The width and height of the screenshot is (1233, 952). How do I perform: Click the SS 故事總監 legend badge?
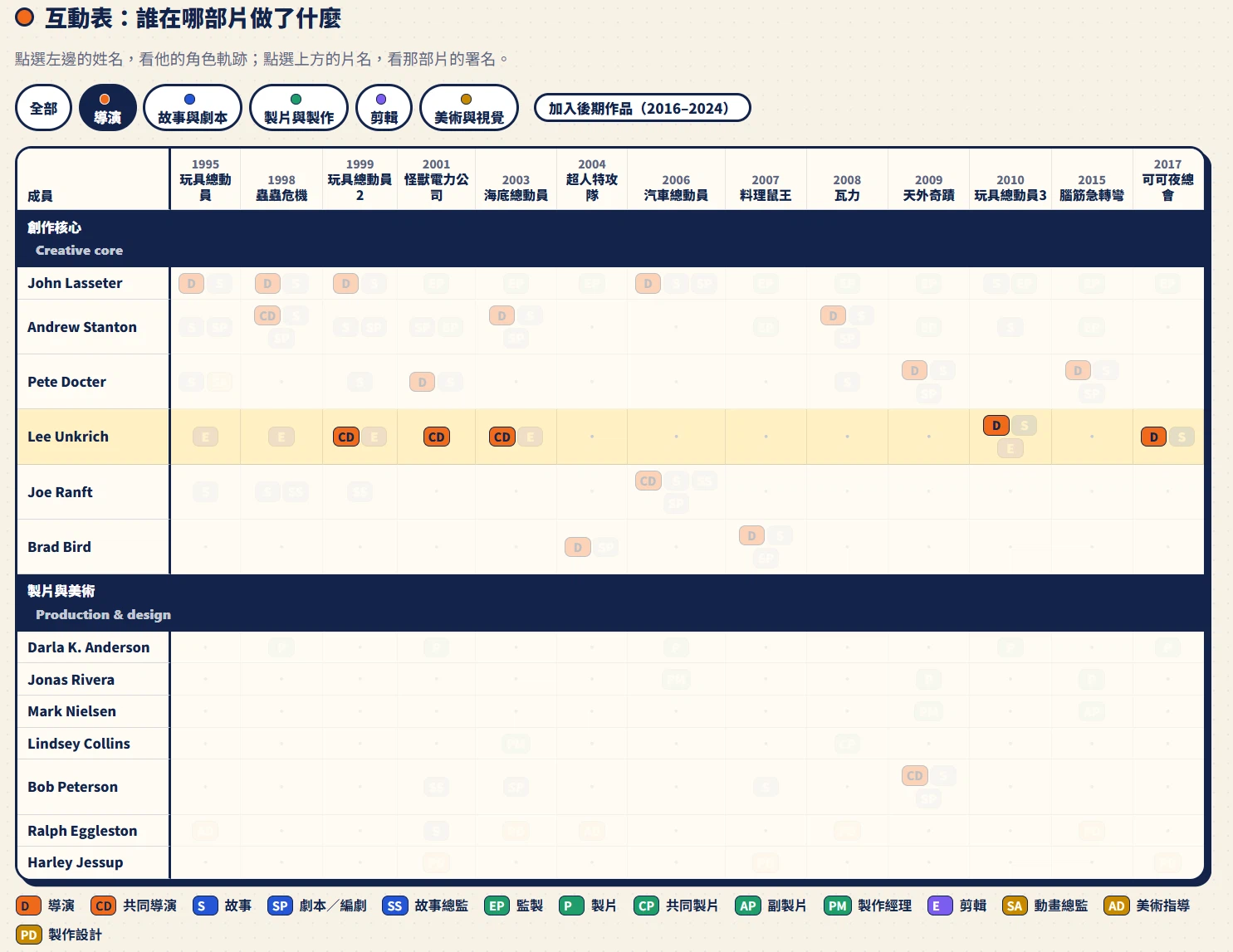(394, 906)
